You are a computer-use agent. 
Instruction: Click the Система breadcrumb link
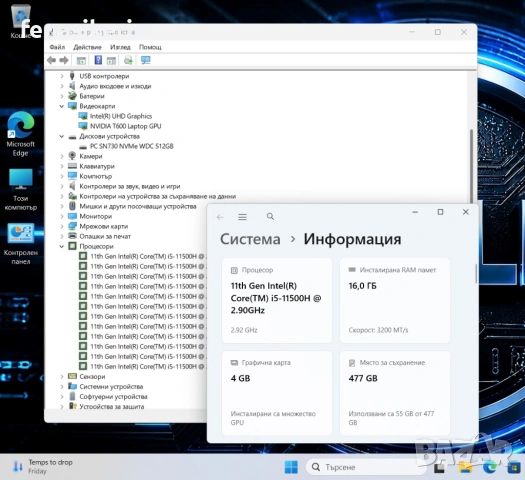point(250,239)
